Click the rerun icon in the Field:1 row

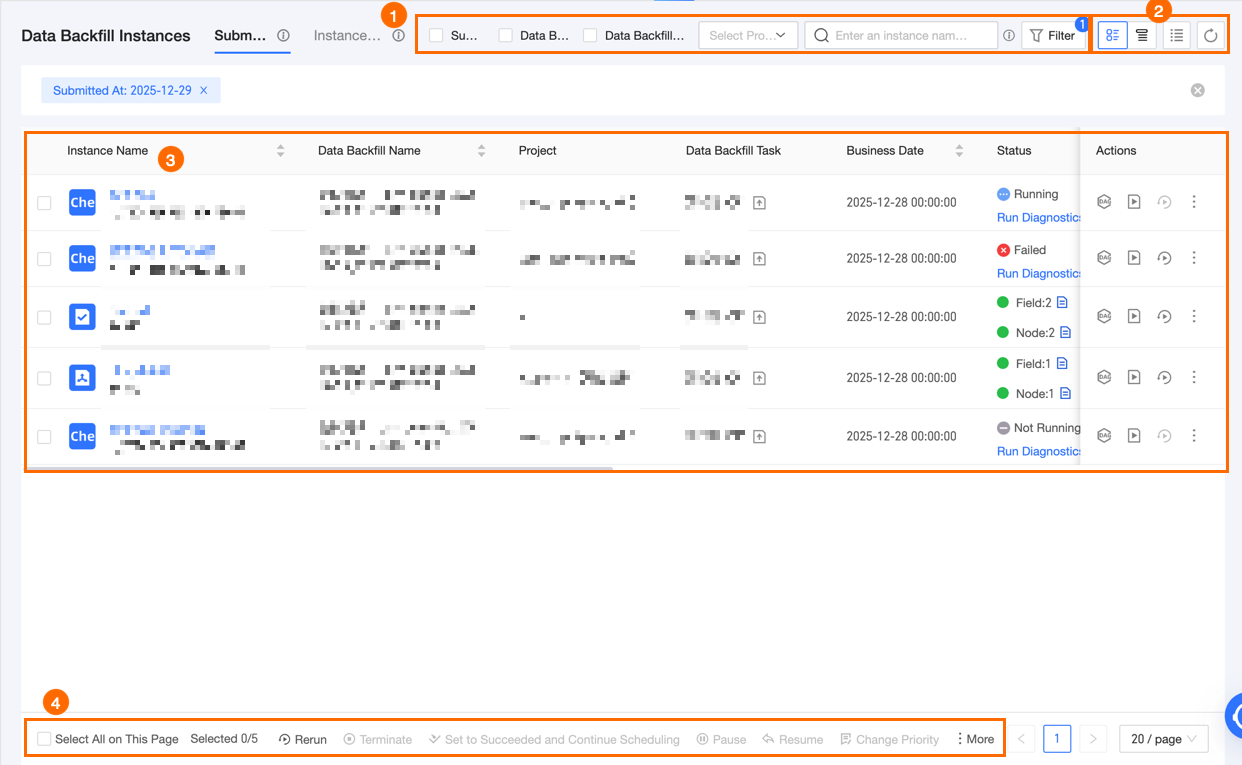[1164, 377]
